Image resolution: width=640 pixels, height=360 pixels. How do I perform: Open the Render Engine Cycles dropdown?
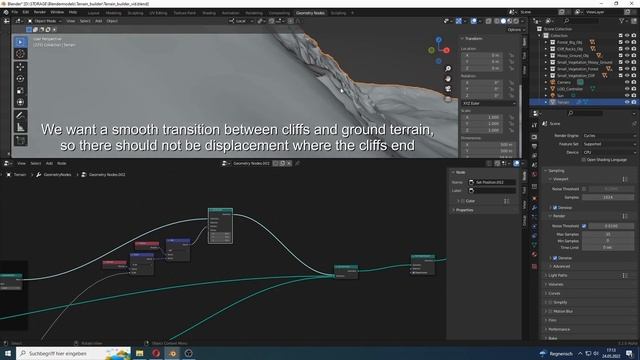608,136
